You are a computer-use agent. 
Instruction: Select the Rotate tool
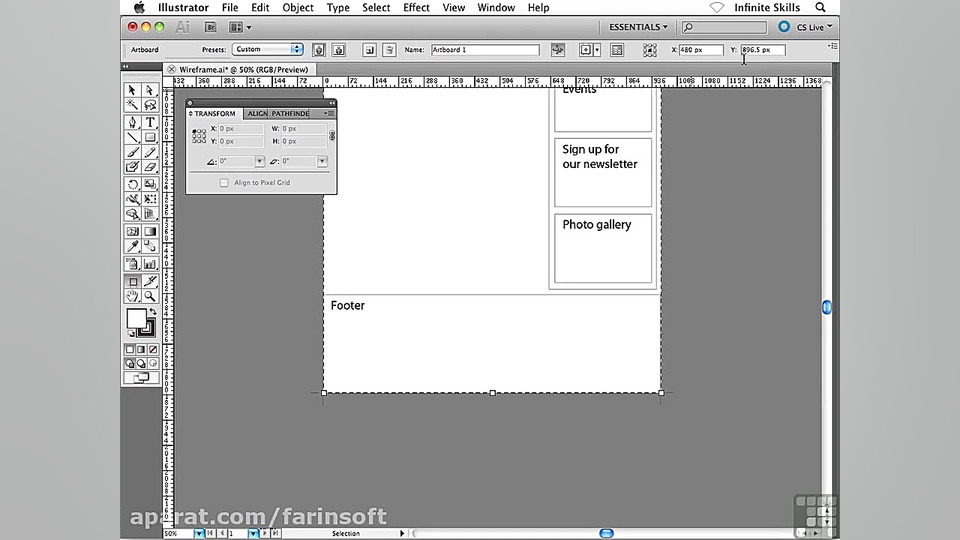[x=132, y=184]
